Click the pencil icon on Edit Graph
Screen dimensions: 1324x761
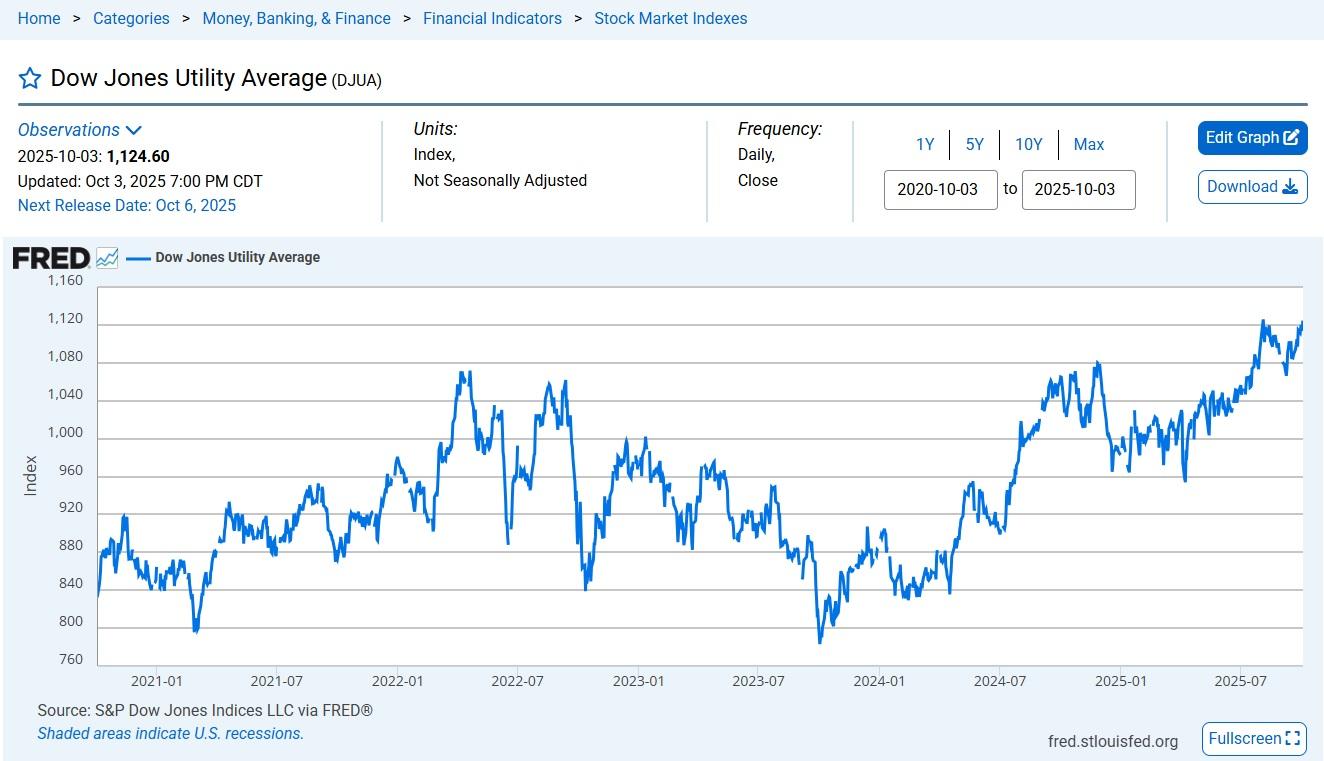(x=1291, y=138)
